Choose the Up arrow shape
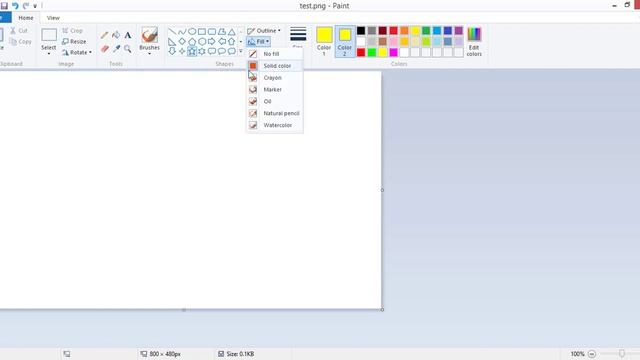Image resolution: width=640 pixels, height=360 pixels. point(231,42)
